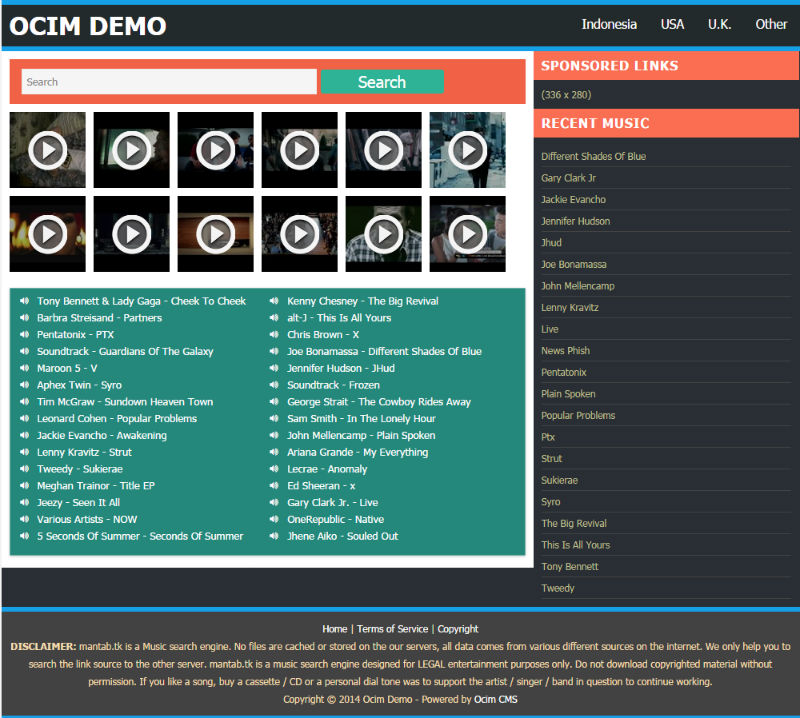
Task: Play the first video thumbnail in top row
Action: coord(47,150)
